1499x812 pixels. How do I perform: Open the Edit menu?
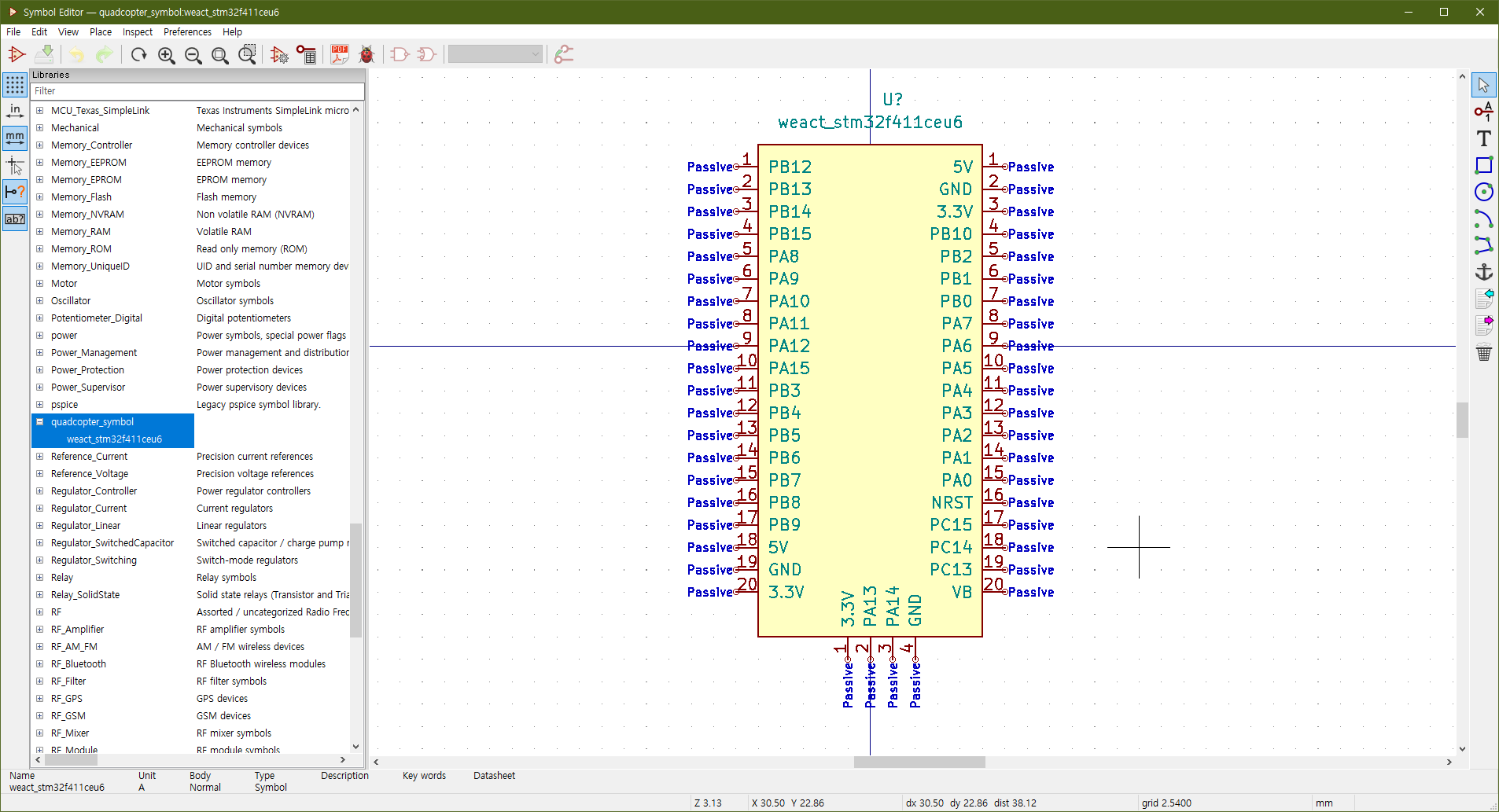click(39, 32)
